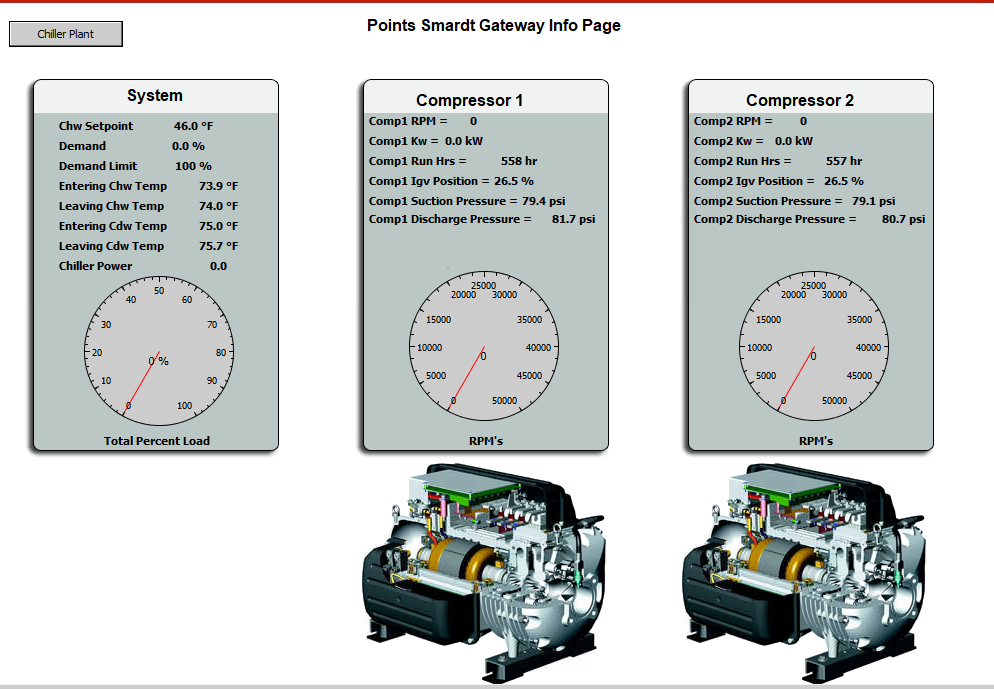Click the Demand value 0.0 %
Image resolution: width=994 pixels, height=689 pixels.
188,146
